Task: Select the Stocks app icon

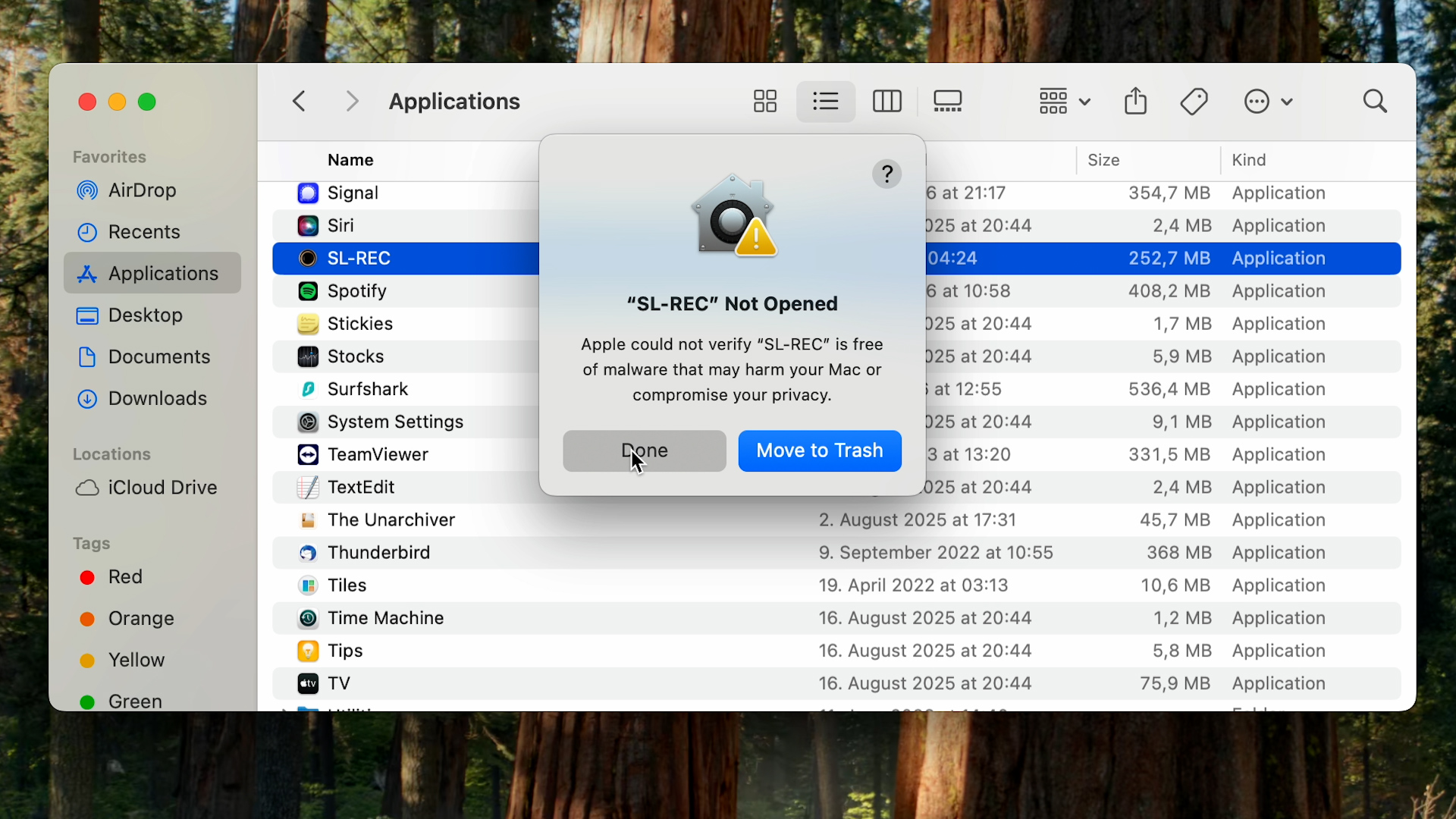Action: click(307, 356)
